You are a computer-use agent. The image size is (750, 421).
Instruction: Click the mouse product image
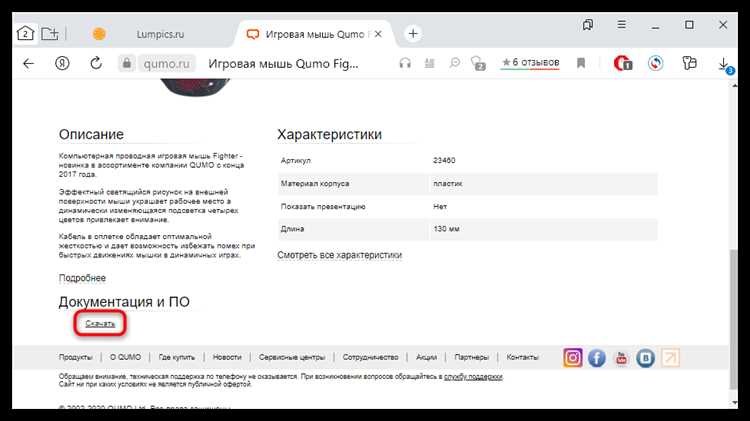click(x=195, y=88)
